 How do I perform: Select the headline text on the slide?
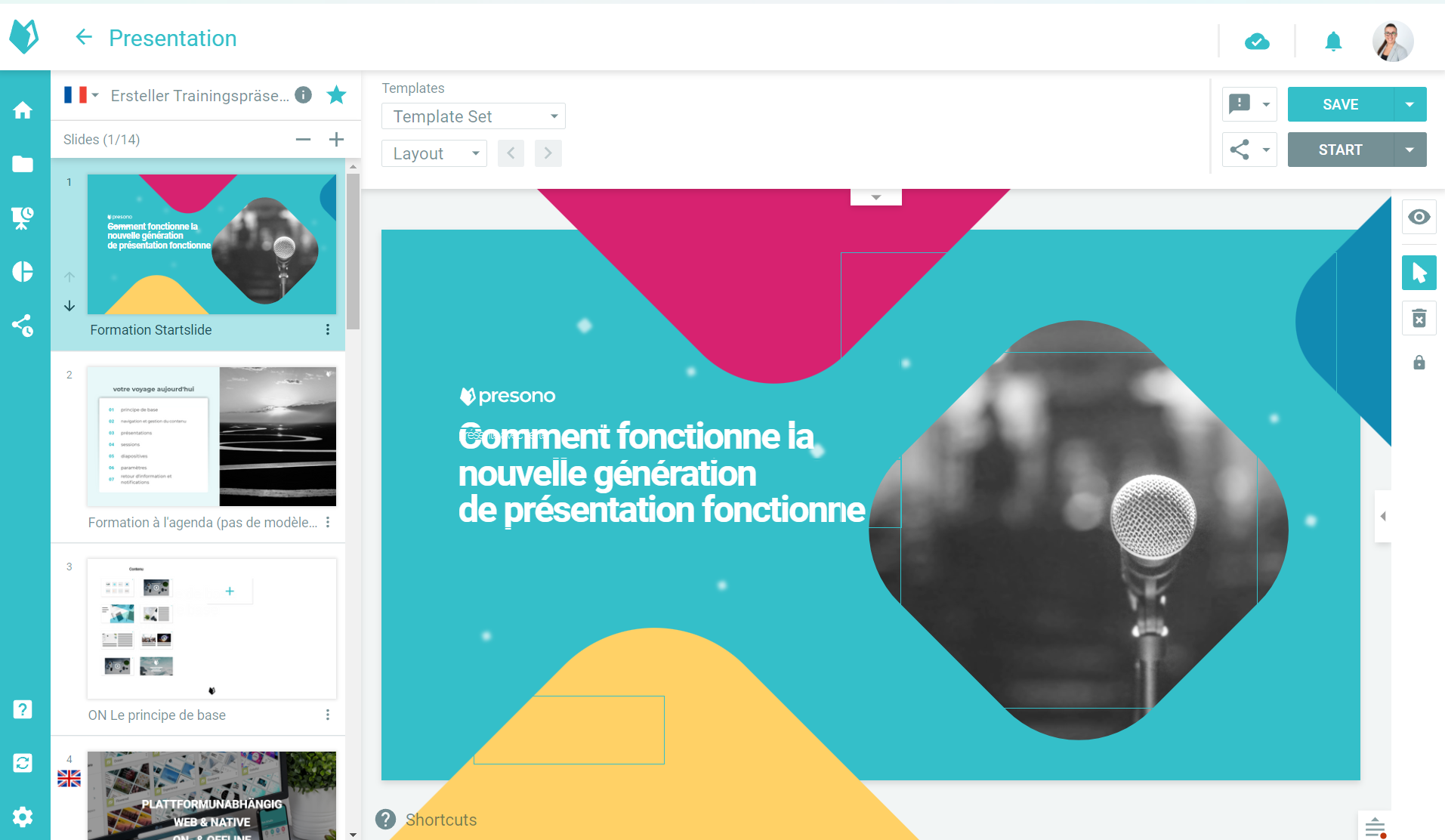coord(662,474)
